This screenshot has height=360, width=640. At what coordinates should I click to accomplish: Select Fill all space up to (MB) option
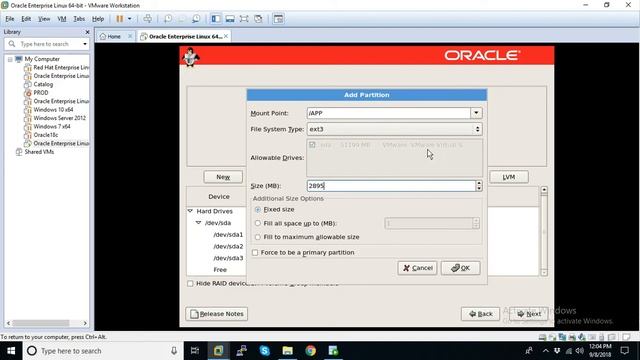tap(258, 223)
